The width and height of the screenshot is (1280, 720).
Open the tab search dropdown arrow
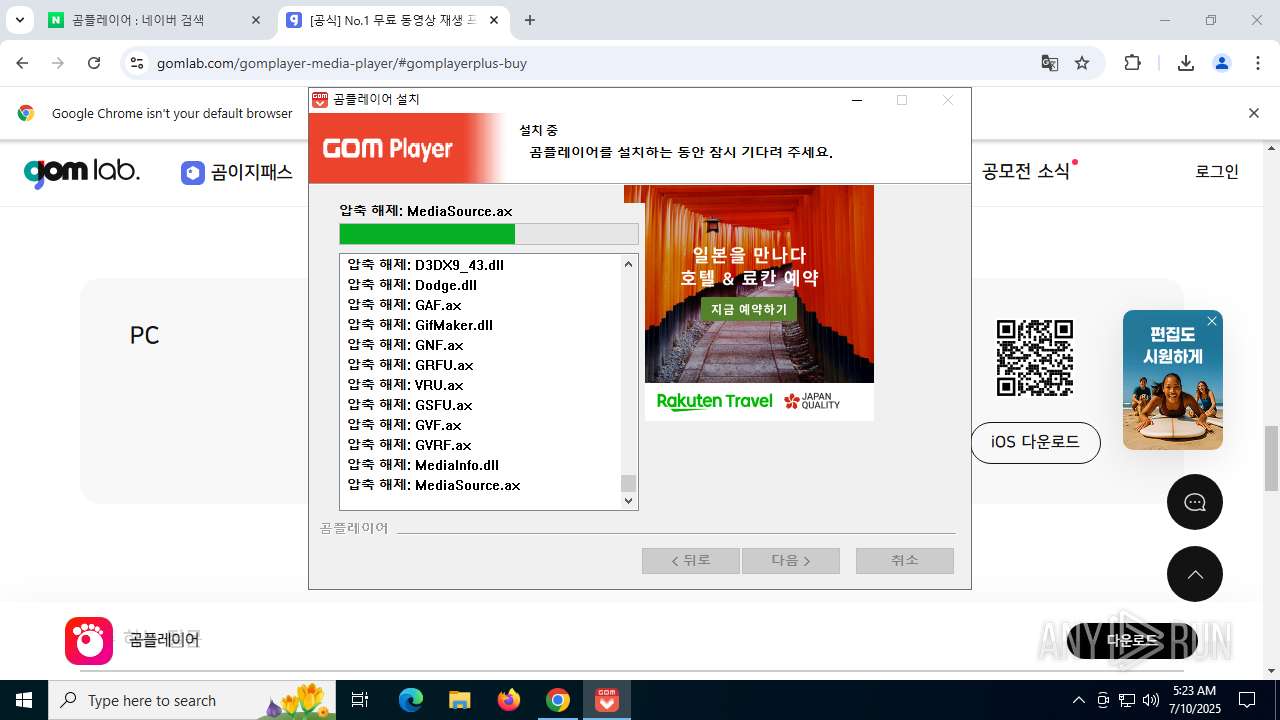(19, 20)
